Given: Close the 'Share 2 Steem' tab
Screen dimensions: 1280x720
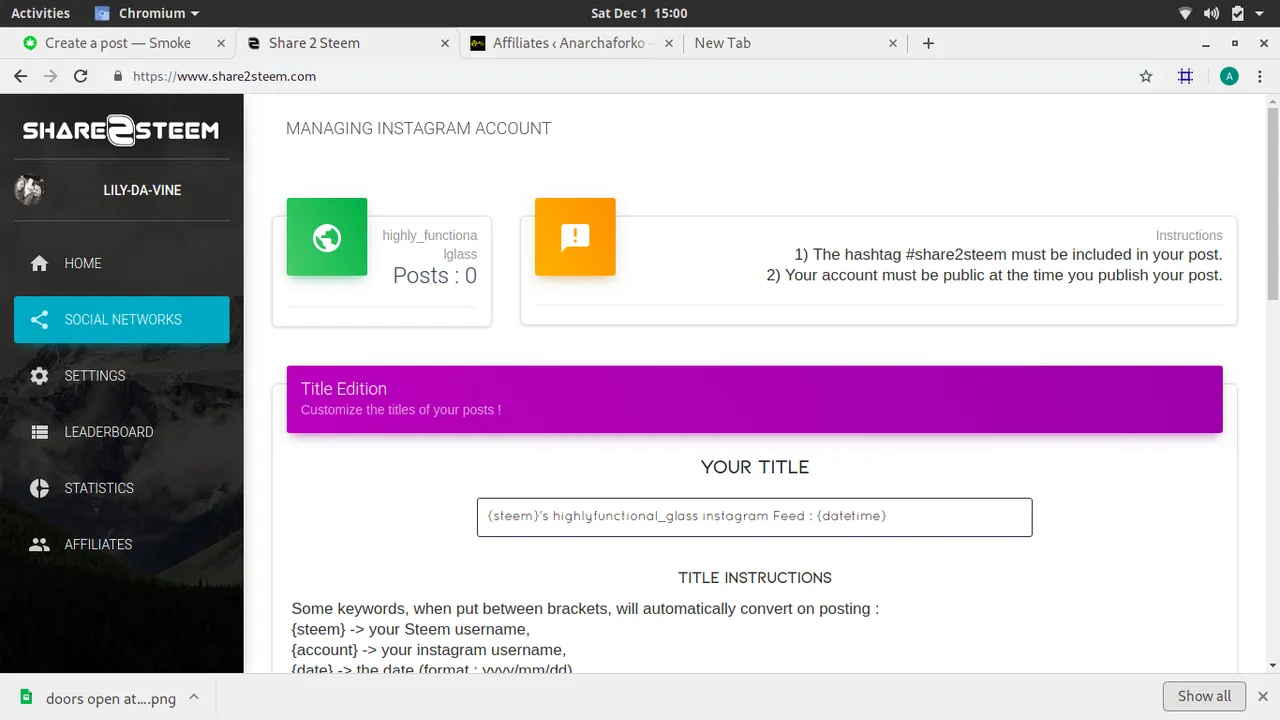Looking at the screenshot, I should pos(446,43).
